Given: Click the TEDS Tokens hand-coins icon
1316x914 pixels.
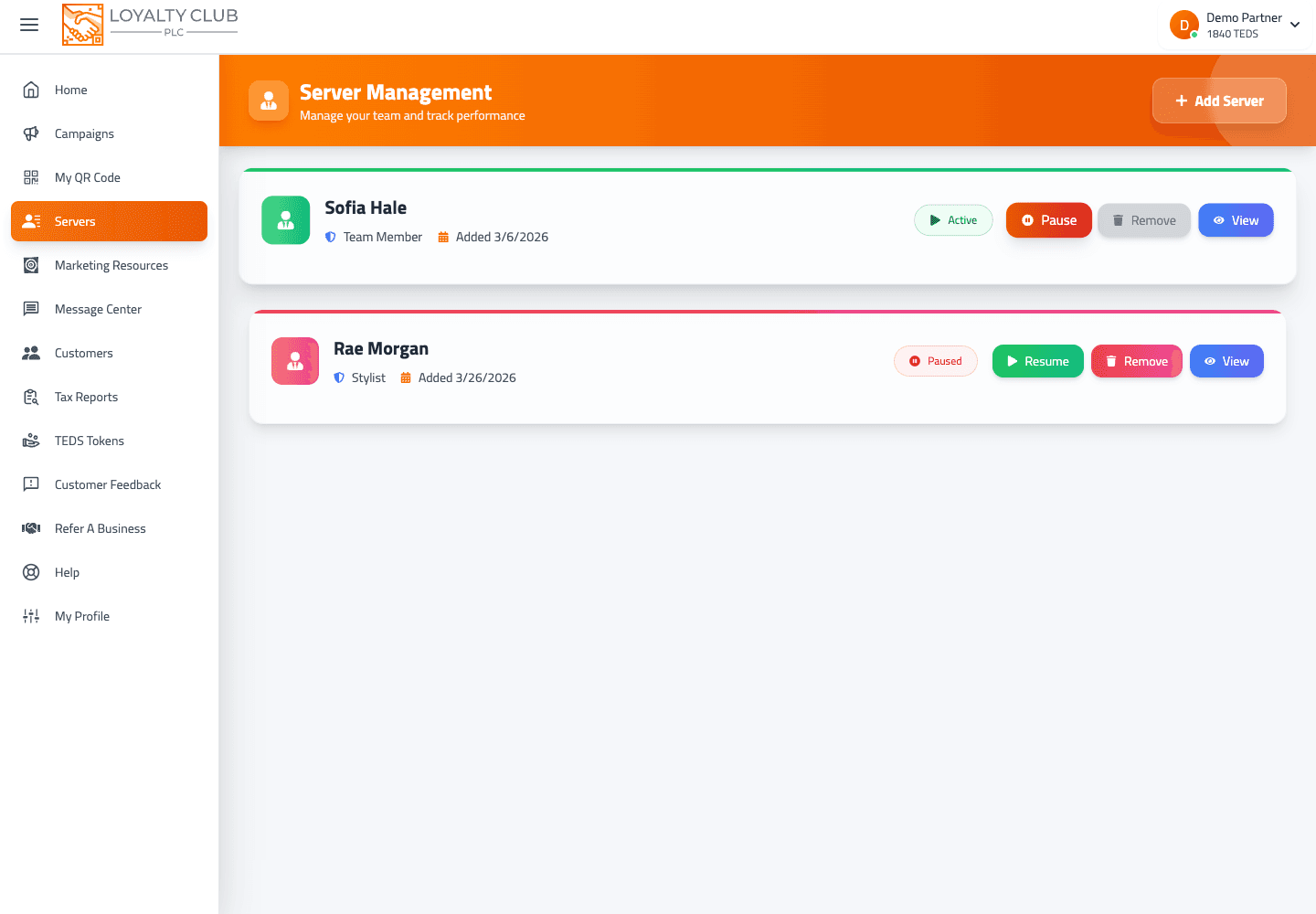Looking at the screenshot, I should coord(31,441).
